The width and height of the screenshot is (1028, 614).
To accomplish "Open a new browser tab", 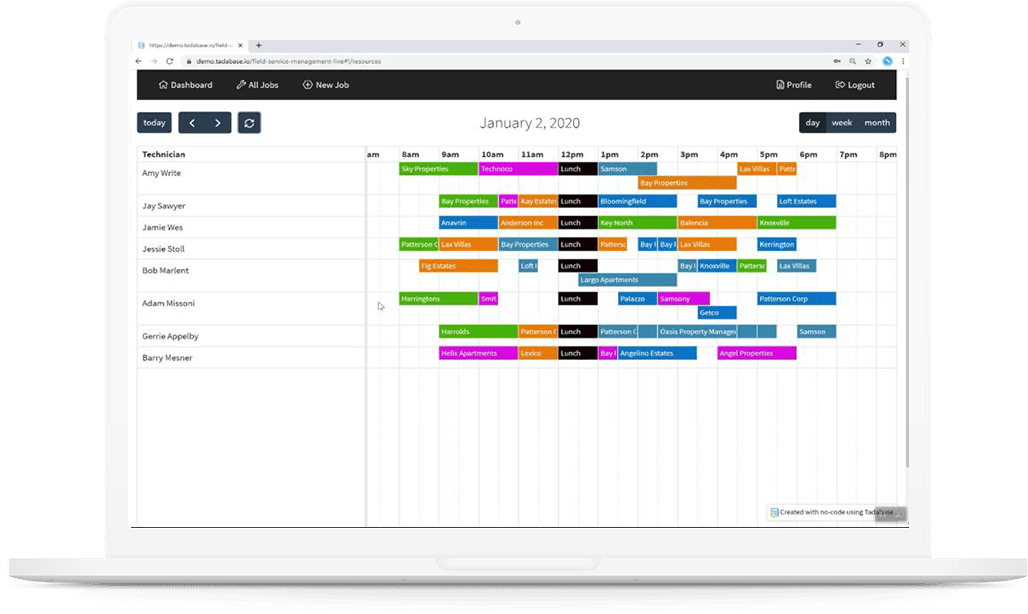I will pos(259,45).
